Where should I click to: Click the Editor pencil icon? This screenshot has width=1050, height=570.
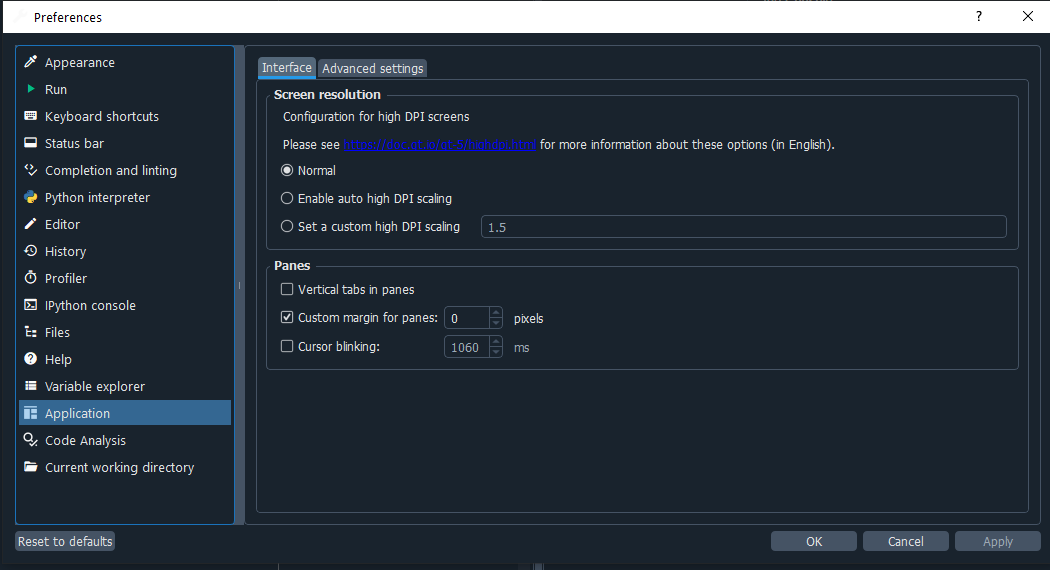tap(30, 224)
